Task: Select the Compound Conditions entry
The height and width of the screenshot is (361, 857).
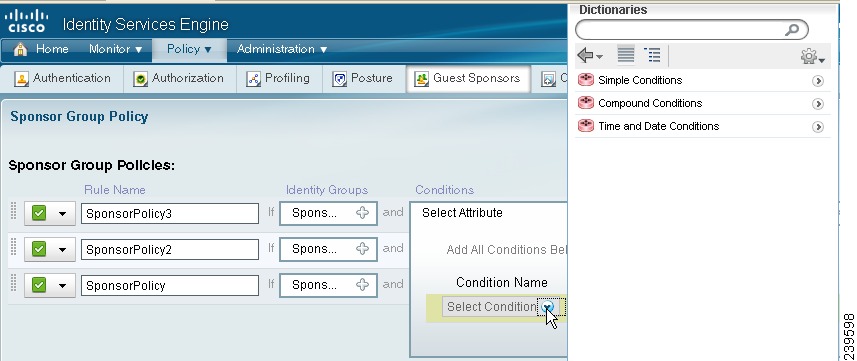Action: 703,103
